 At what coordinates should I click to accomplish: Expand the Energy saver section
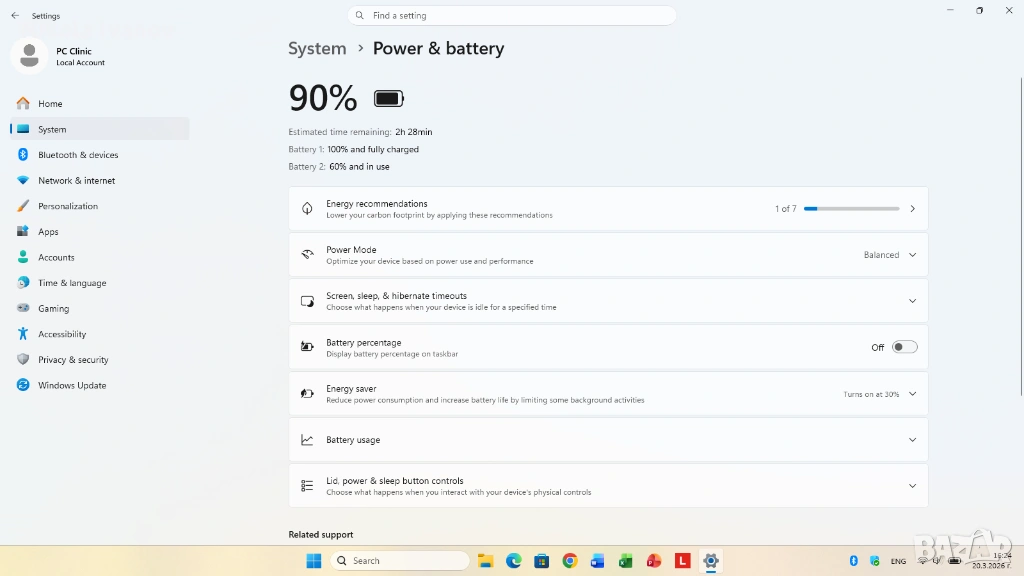(608, 394)
